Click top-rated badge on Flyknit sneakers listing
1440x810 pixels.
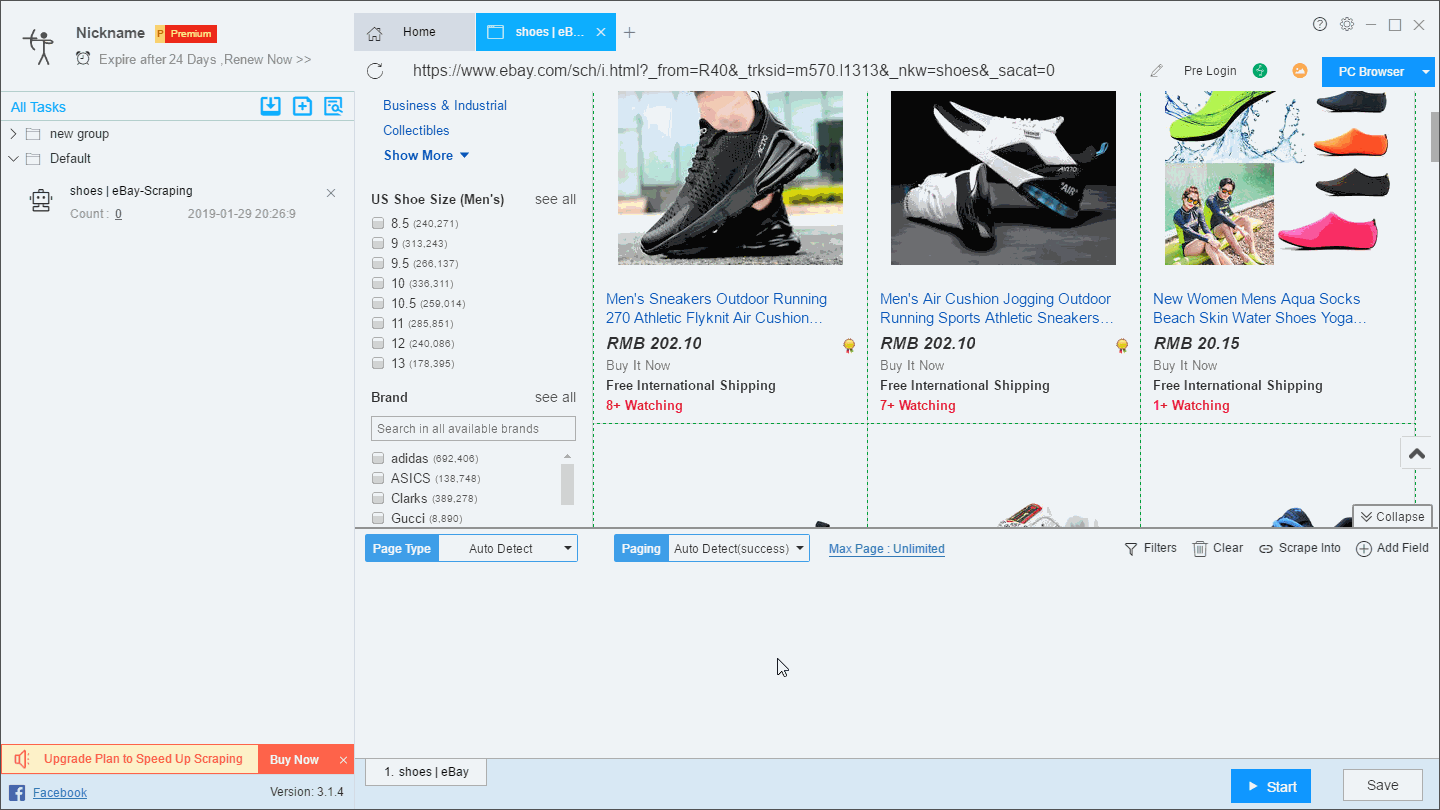(849, 345)
